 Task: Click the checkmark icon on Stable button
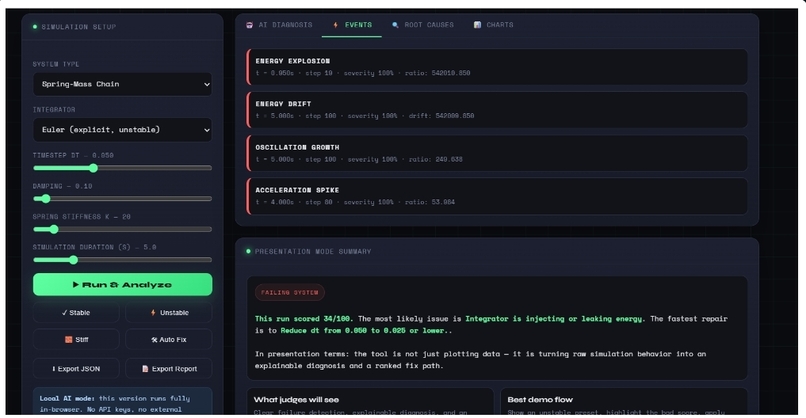coord(64,313)
